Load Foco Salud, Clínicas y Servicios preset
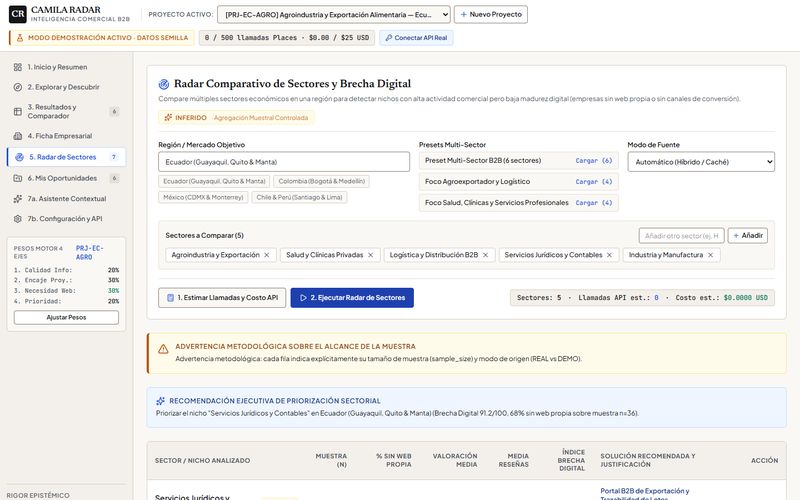 [x=593, y=203]
